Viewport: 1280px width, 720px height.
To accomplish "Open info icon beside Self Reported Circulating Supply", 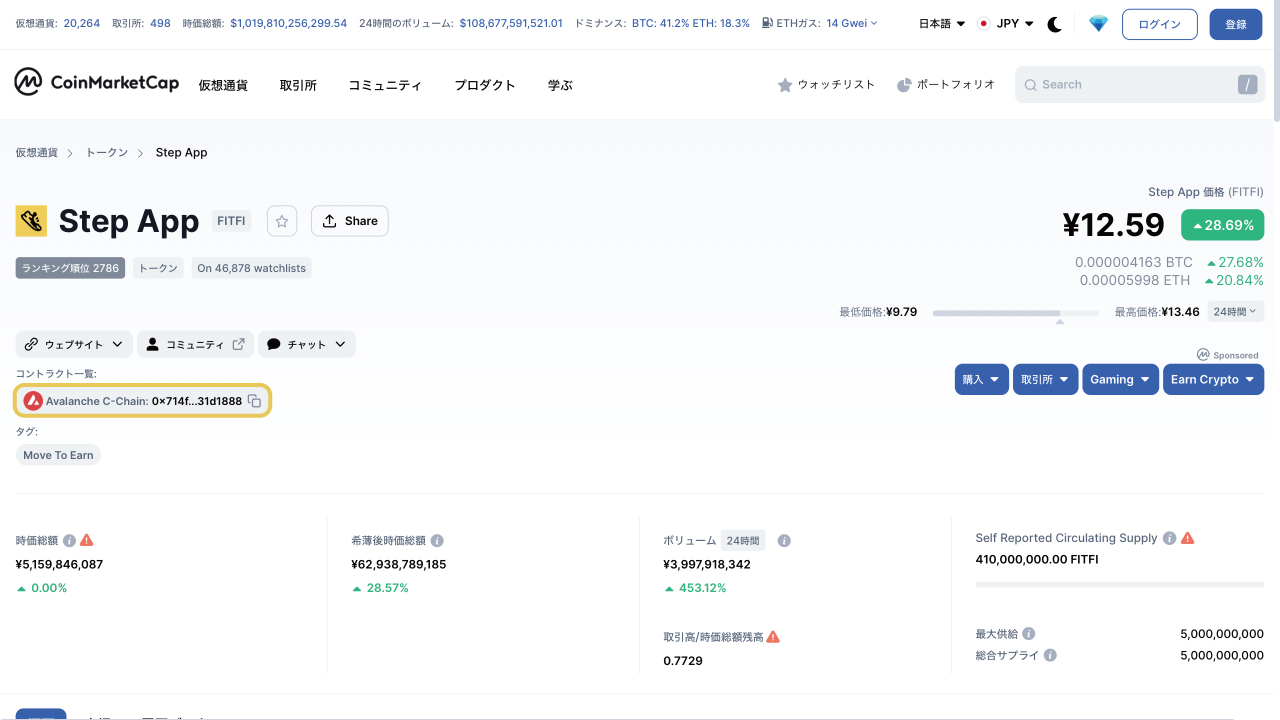I will point(1169,538).
